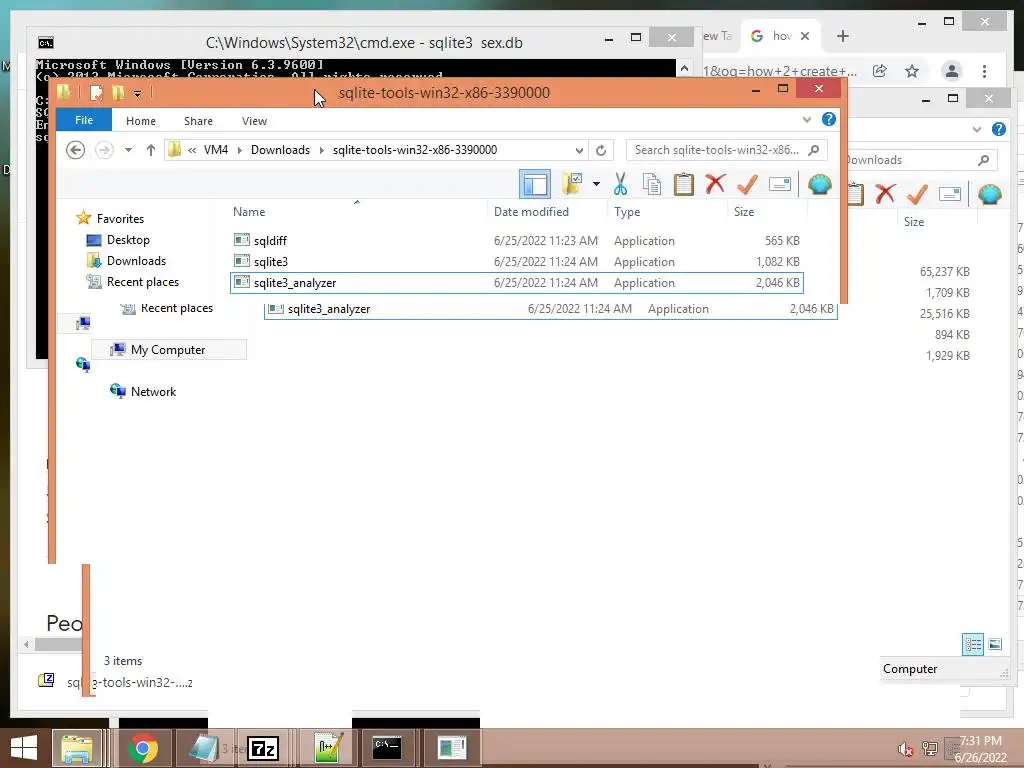Open Notepad++ from taskbar

328,748
